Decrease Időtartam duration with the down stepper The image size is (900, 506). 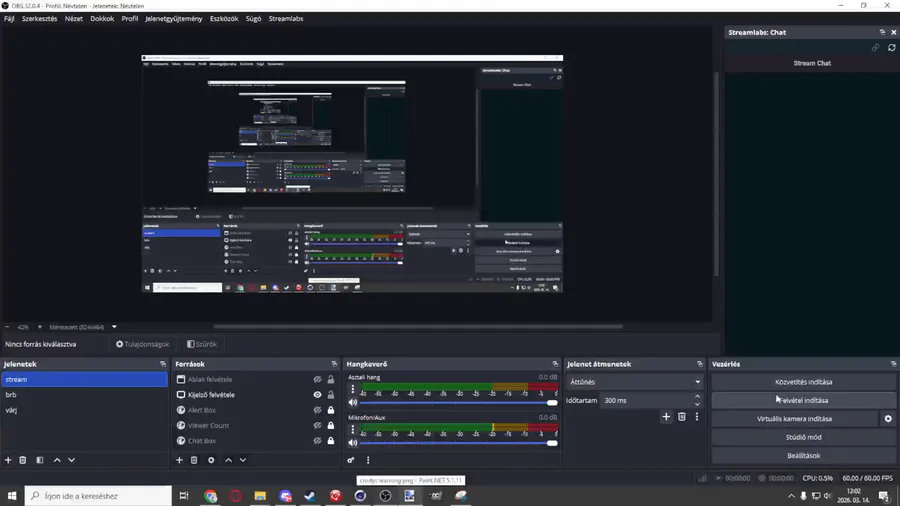697,404
